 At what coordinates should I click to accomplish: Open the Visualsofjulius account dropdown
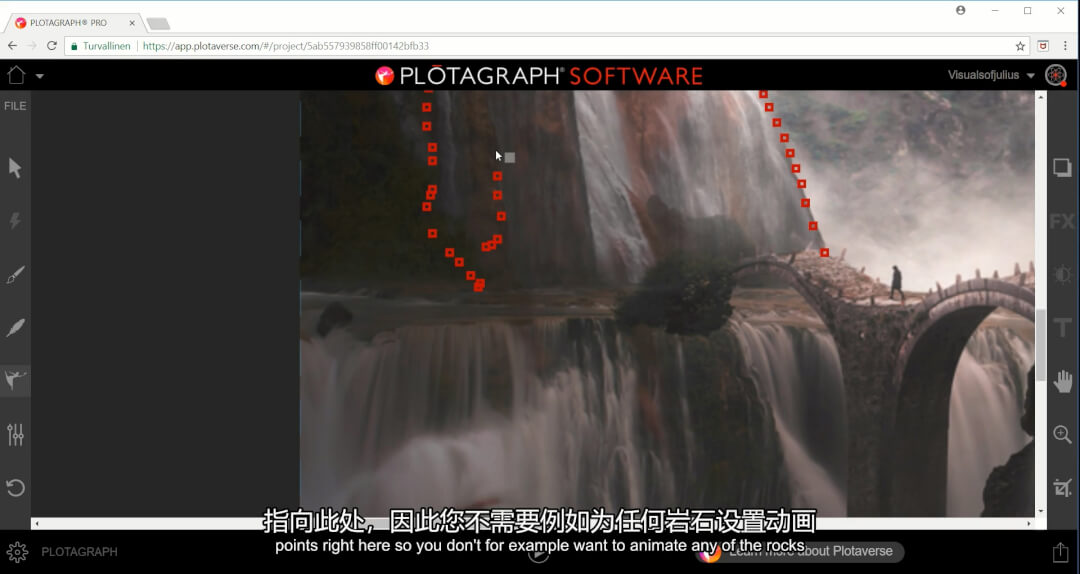pos(990,75)
